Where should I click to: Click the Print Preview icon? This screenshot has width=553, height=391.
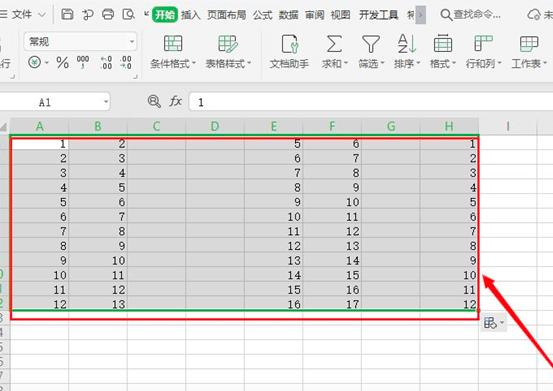pos(128,14)
